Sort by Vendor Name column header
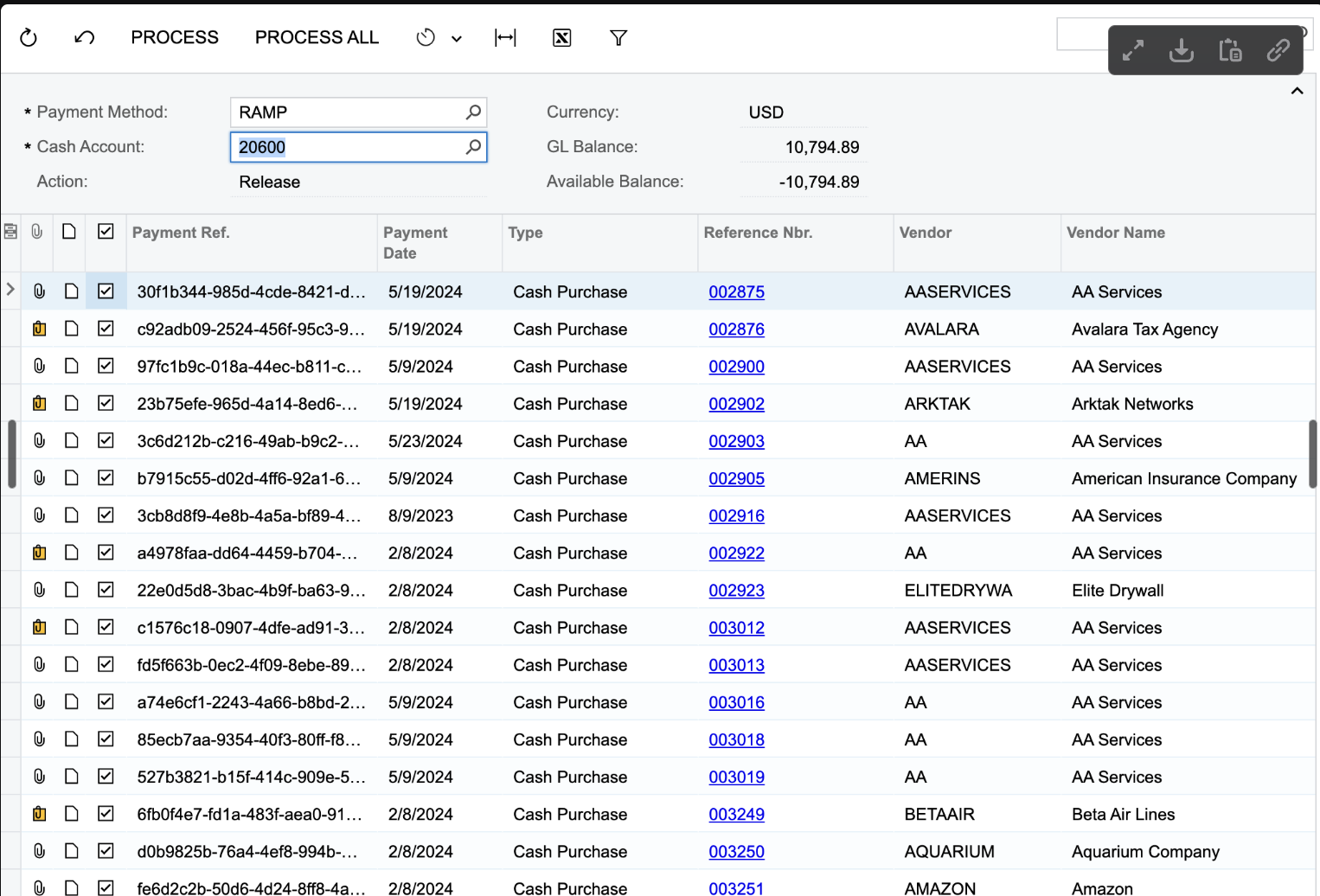This screenshot has height=896, width=1320. tap(1115, 233)
